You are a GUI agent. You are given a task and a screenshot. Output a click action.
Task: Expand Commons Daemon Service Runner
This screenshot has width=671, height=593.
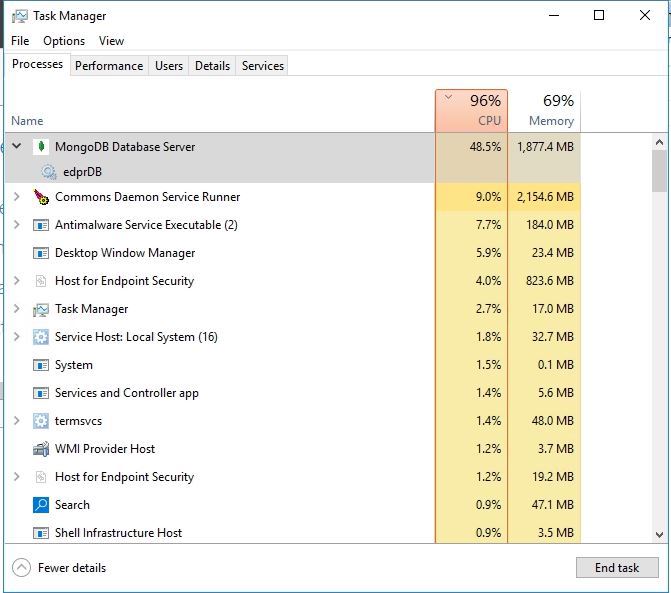point(17,197)
